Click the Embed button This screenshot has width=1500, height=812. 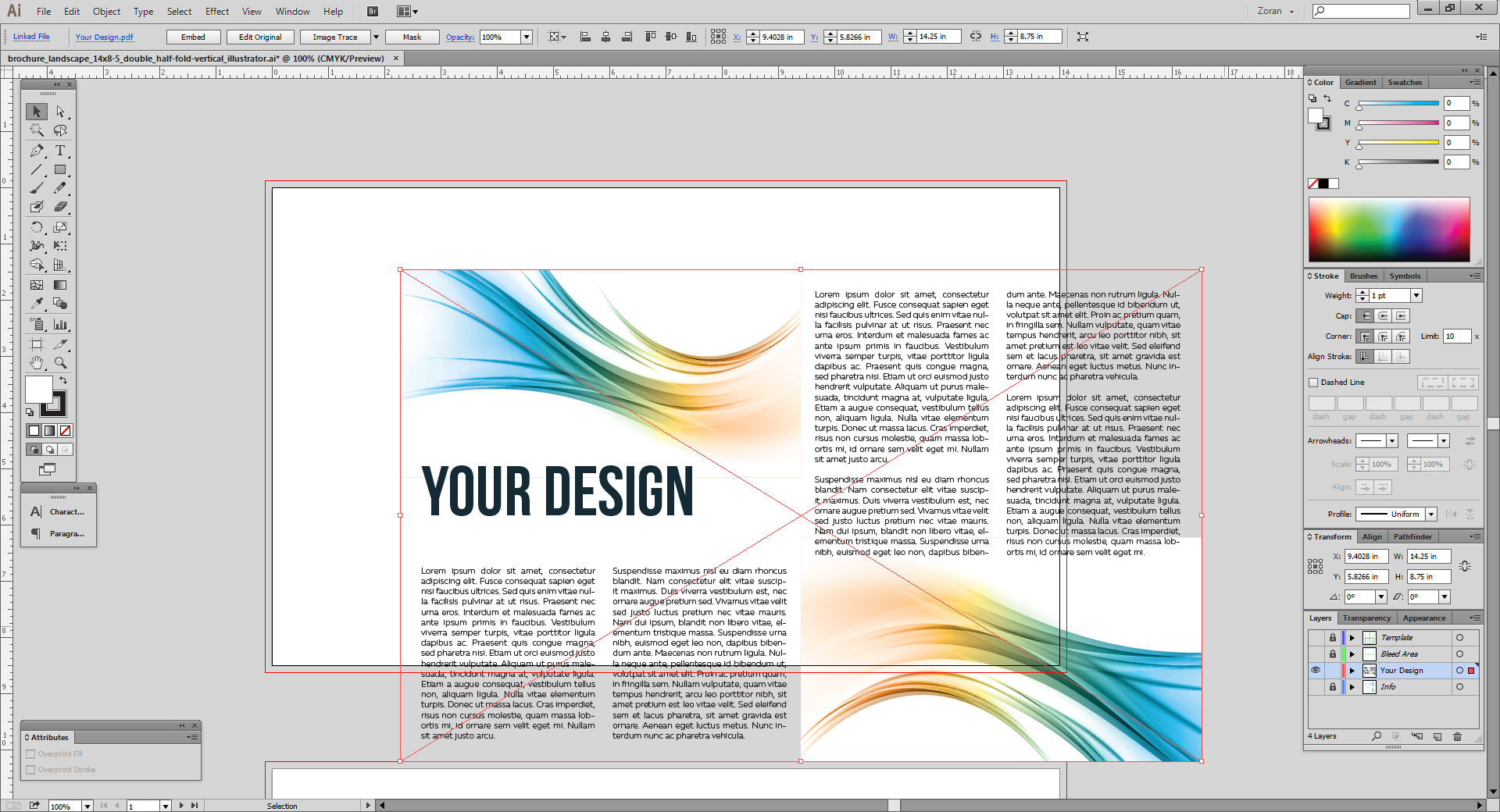pos(193,37)
